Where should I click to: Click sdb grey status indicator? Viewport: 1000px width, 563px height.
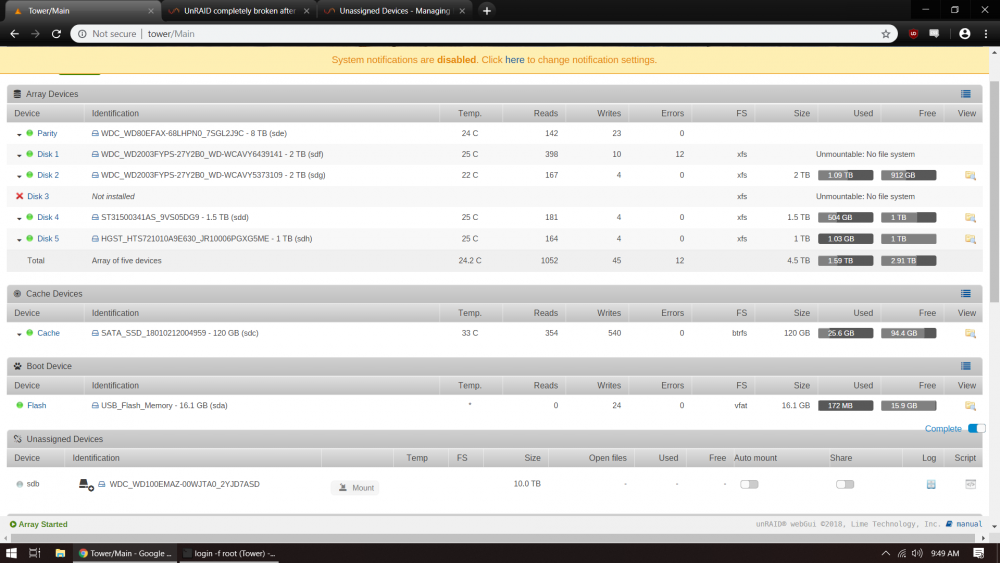20,485
